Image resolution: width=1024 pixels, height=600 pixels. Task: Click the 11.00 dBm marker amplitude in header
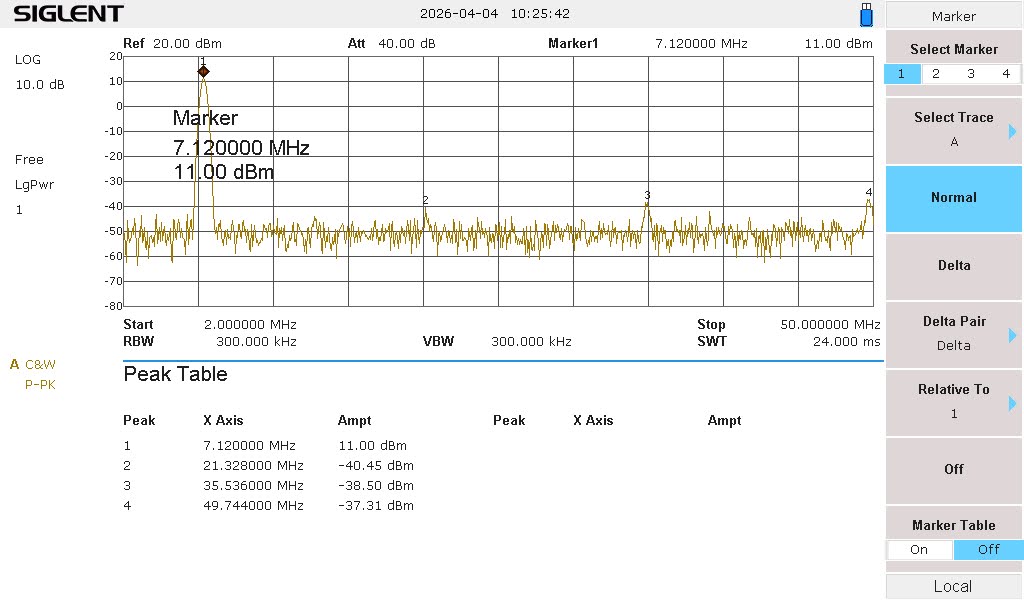(839, 44)
